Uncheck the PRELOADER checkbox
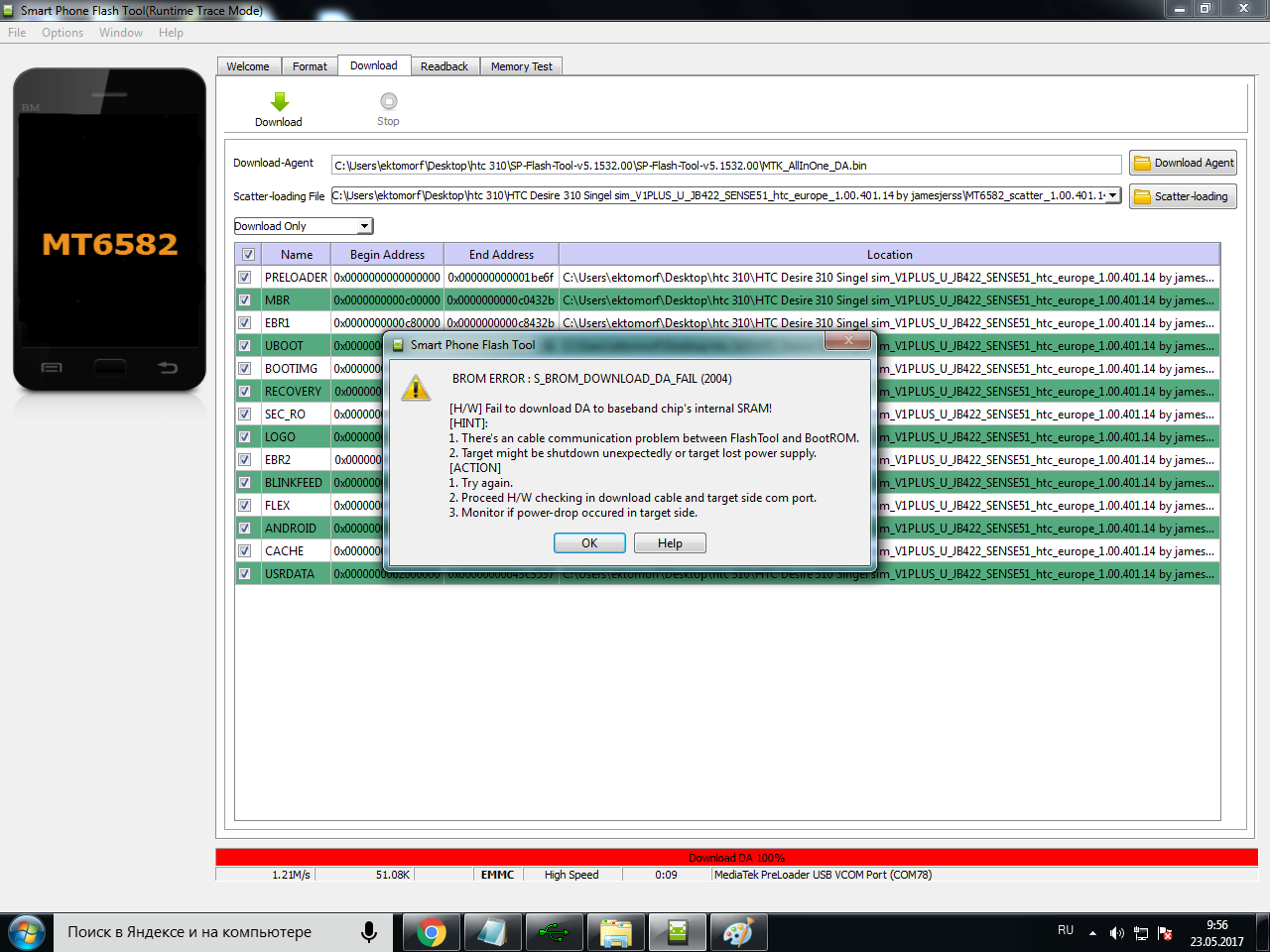 point(244,278)
